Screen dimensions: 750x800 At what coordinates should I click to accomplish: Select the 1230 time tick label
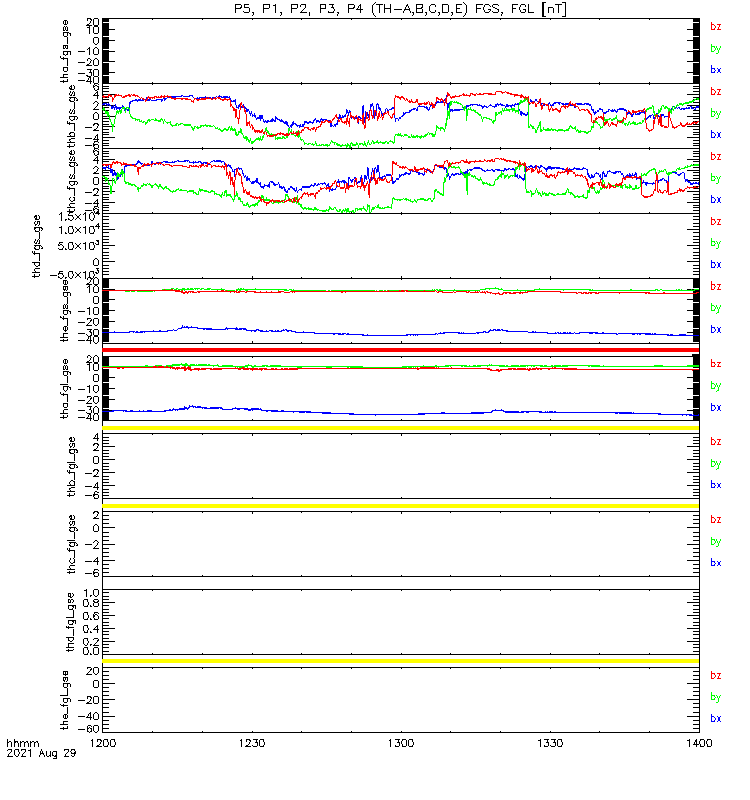pos(252,743)
